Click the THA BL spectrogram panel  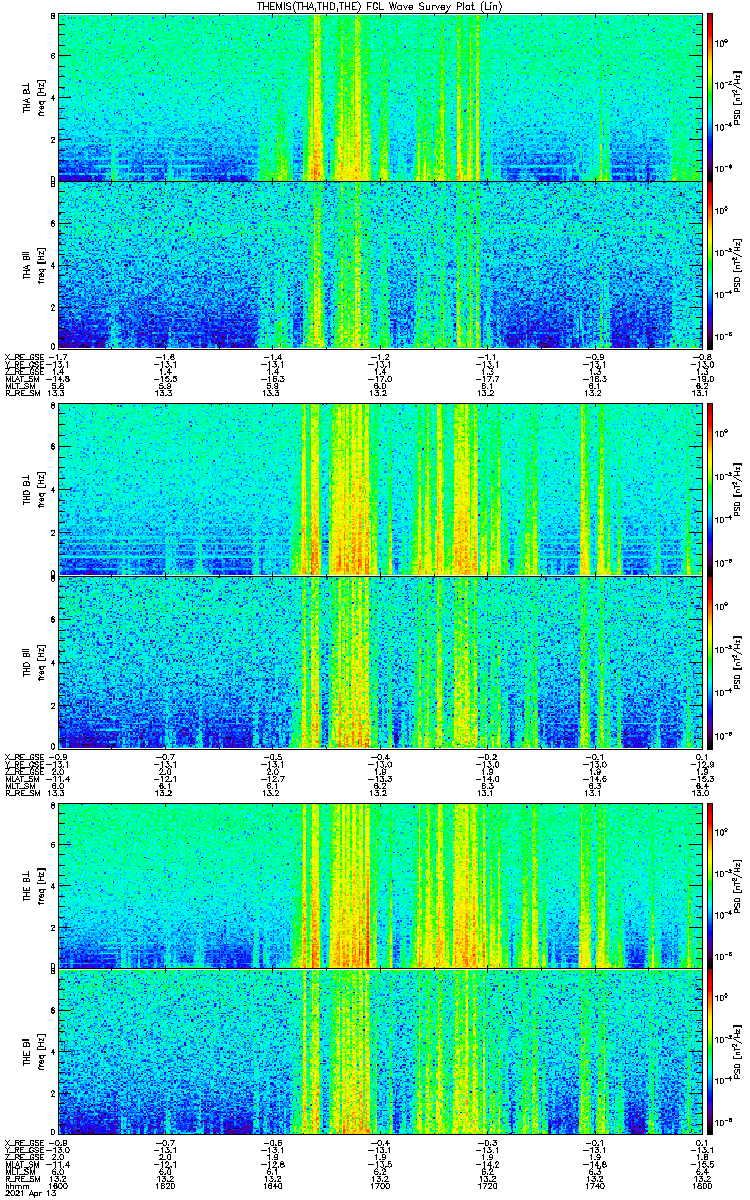pos(378,97)
